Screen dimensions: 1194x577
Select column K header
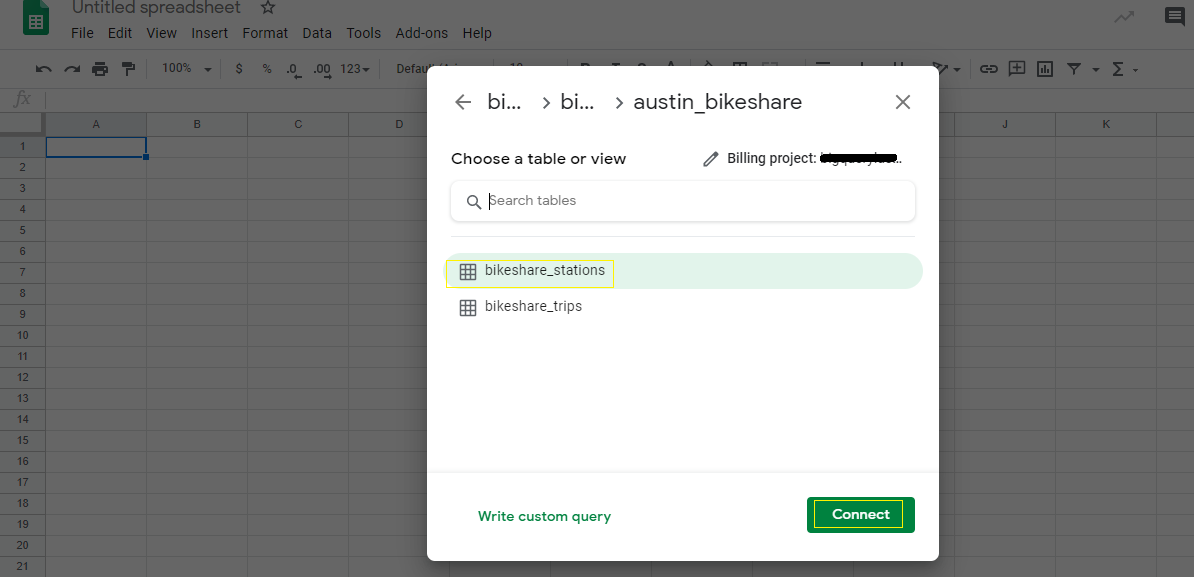(x=1106, y=124)
